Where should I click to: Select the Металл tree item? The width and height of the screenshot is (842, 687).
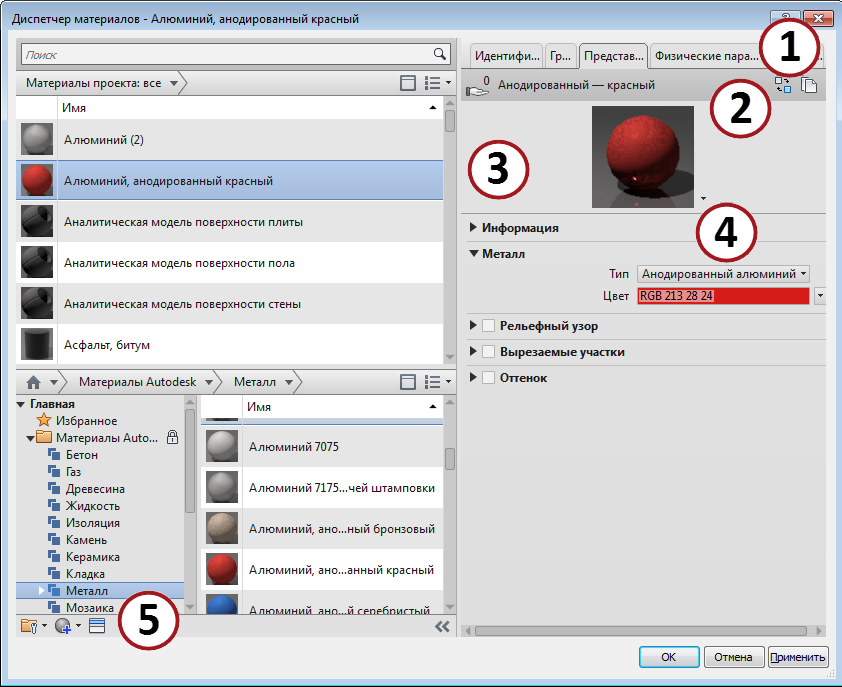pyautogui.click(x=100, y=590)
